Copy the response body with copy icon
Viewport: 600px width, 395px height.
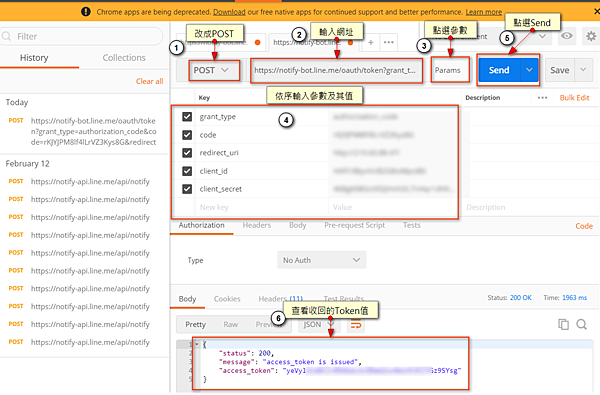point(563,324)
